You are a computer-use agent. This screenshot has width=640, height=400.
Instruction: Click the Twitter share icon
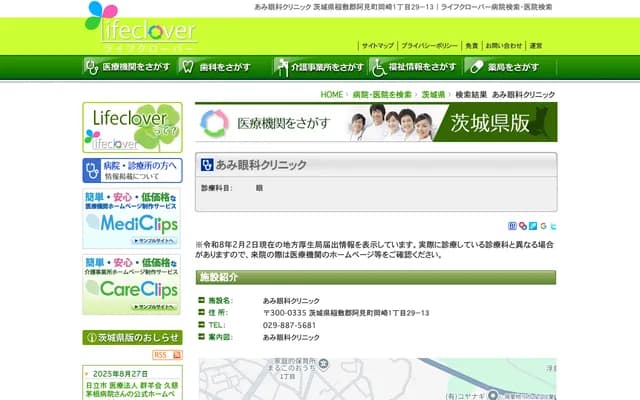[553, 226]
